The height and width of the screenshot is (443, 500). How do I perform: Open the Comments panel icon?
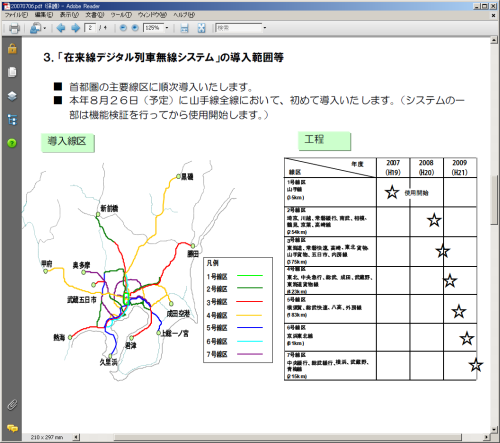[x=12, y=428]
